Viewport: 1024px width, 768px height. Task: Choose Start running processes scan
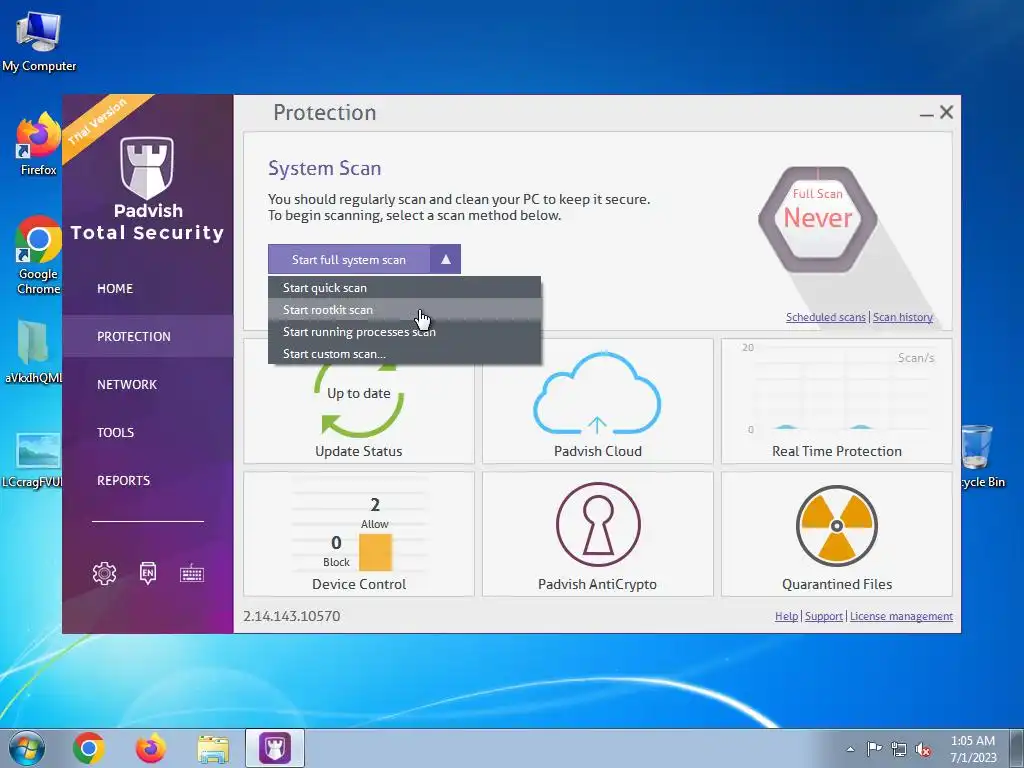tap(404, 332)
